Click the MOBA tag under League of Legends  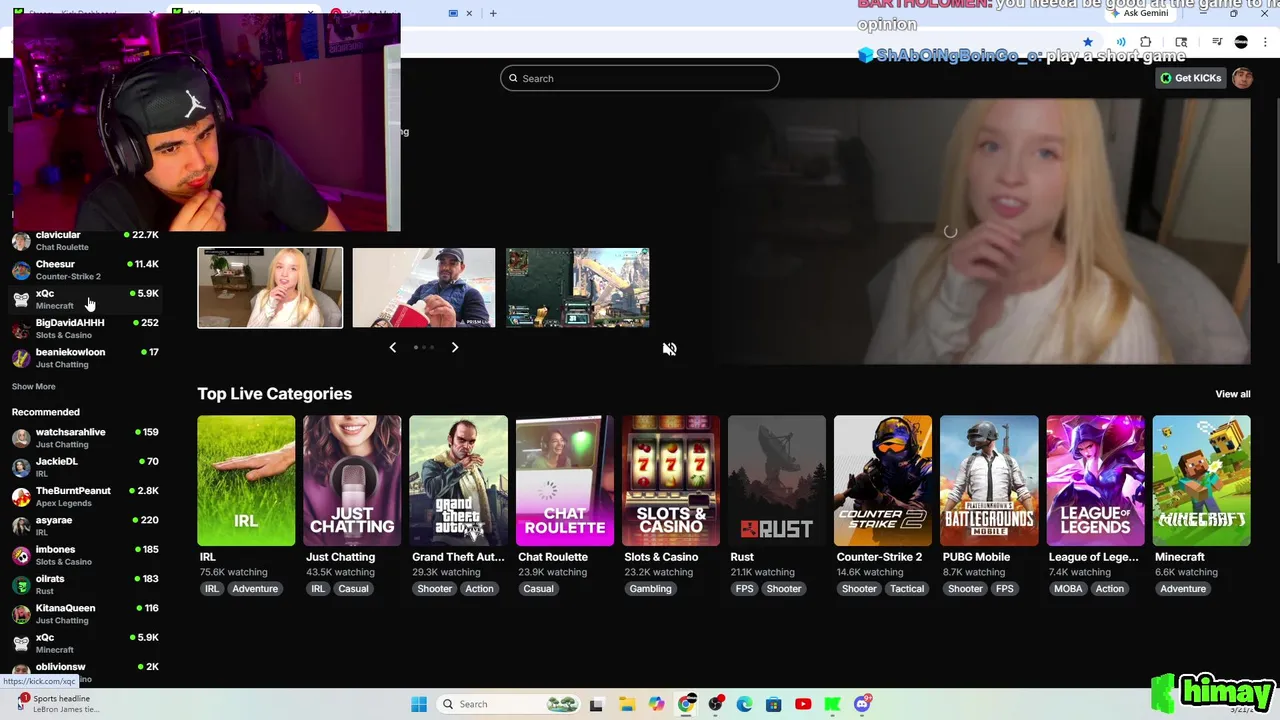(x=1068, y=589)
